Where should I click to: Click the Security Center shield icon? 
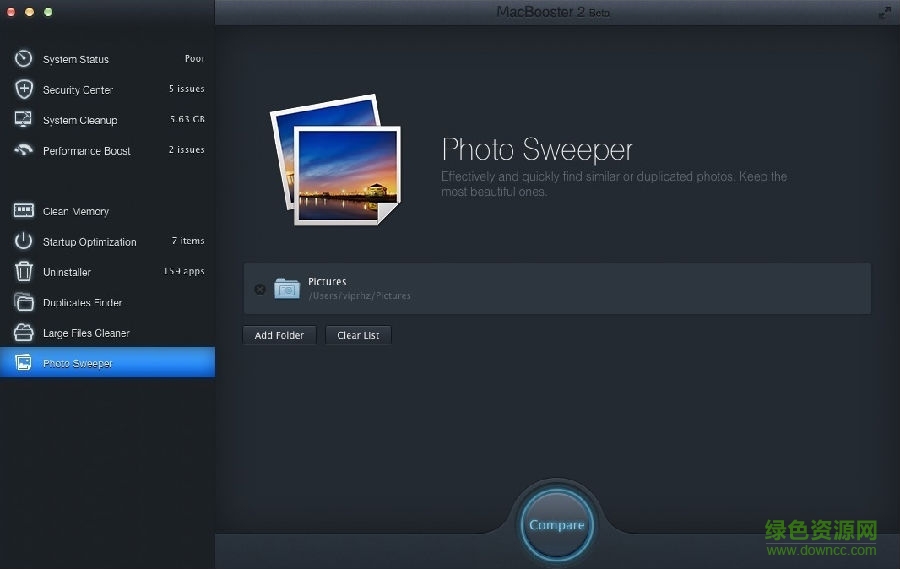pyautogui.click(x=23, y=89)
